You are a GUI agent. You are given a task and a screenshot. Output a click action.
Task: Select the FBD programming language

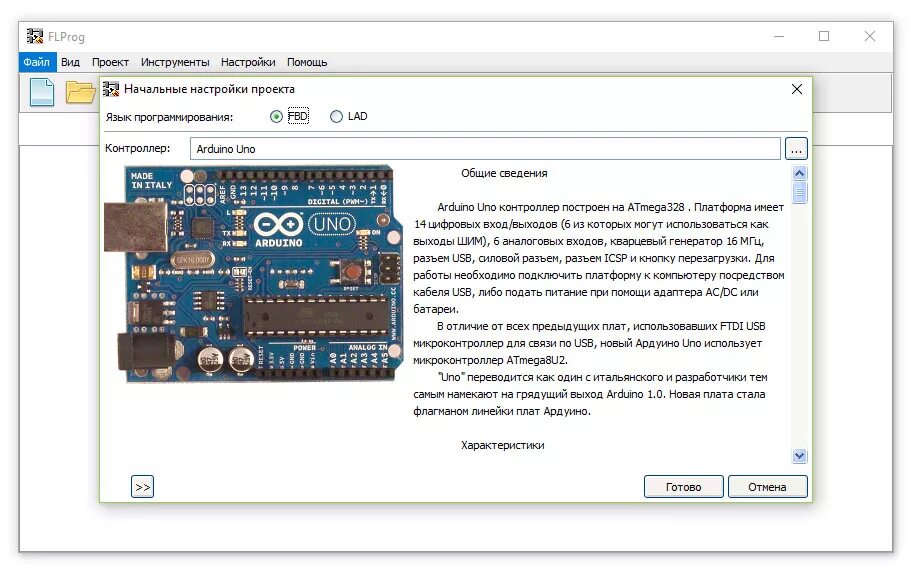276,117
